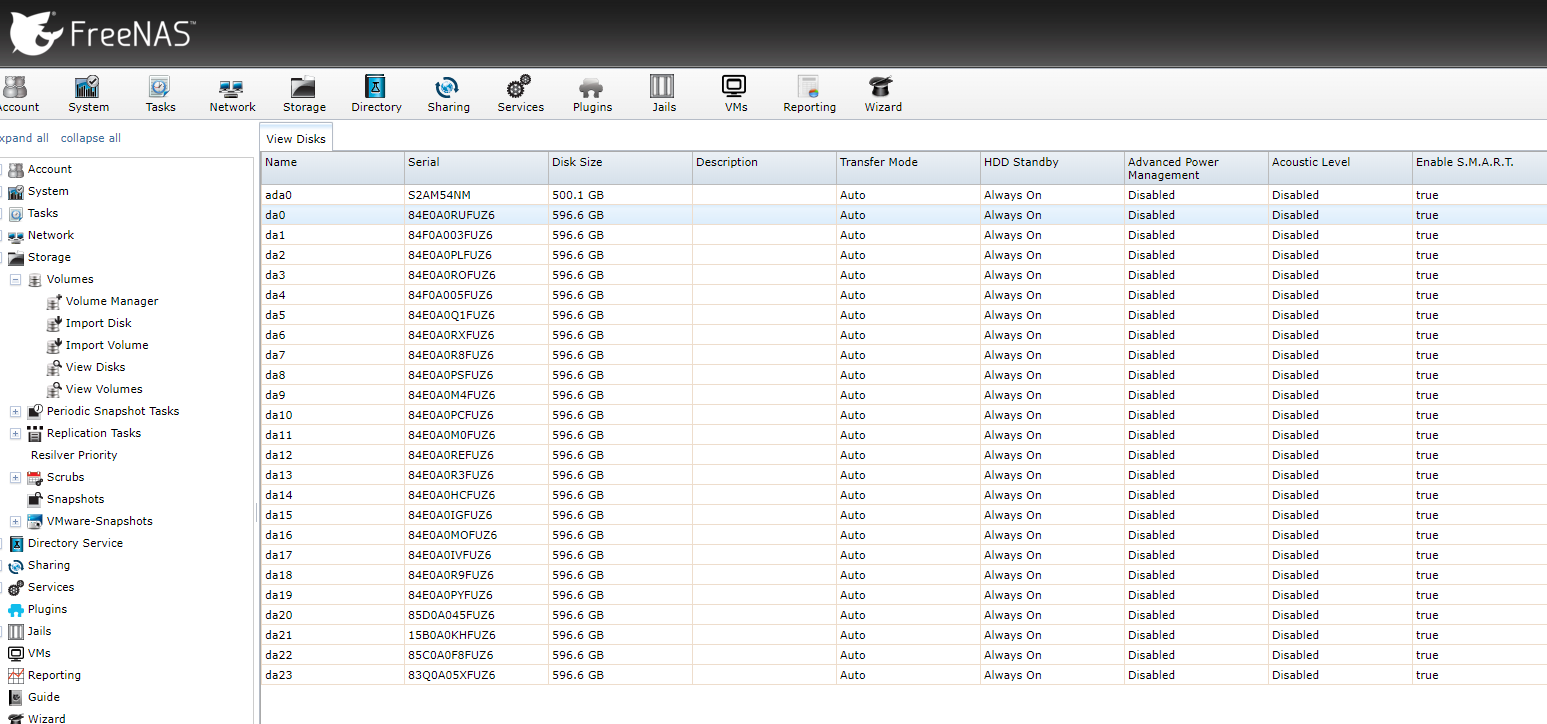This screenshot has height=724, width=1547.
Task: Open Plugins in the sidebar tree
Action: 47,609
